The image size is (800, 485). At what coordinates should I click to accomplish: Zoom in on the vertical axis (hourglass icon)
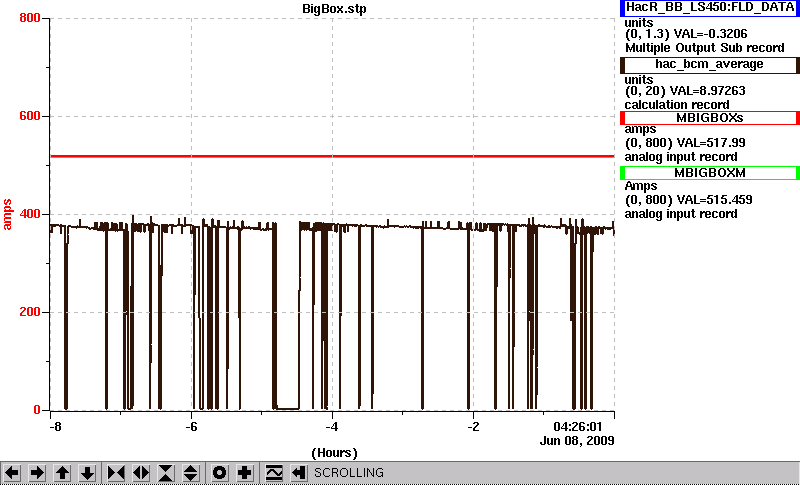166,473
